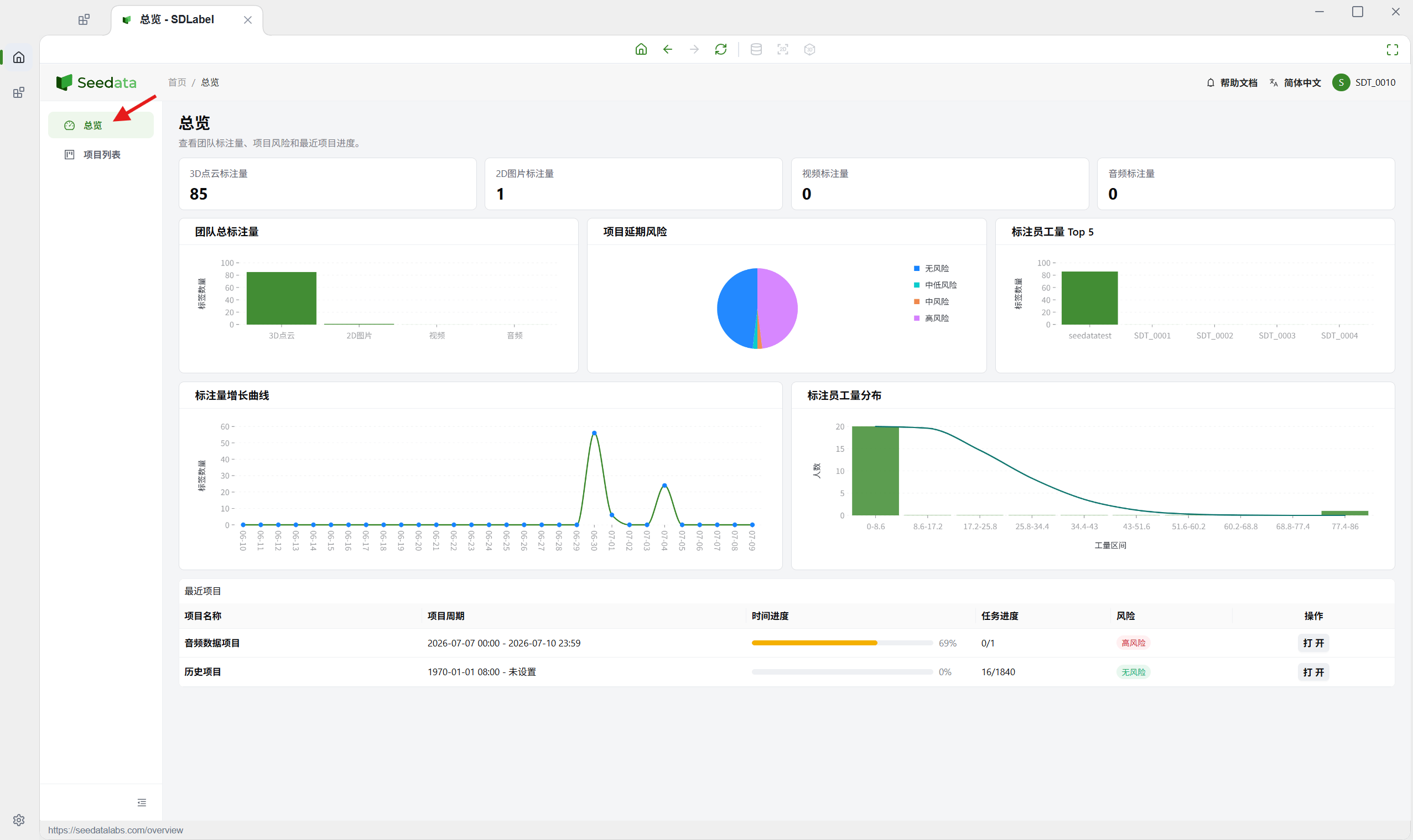Click the home icon in browser toolbar
Viewport: 1413px width, 840px height.
(x=641, y=49)
